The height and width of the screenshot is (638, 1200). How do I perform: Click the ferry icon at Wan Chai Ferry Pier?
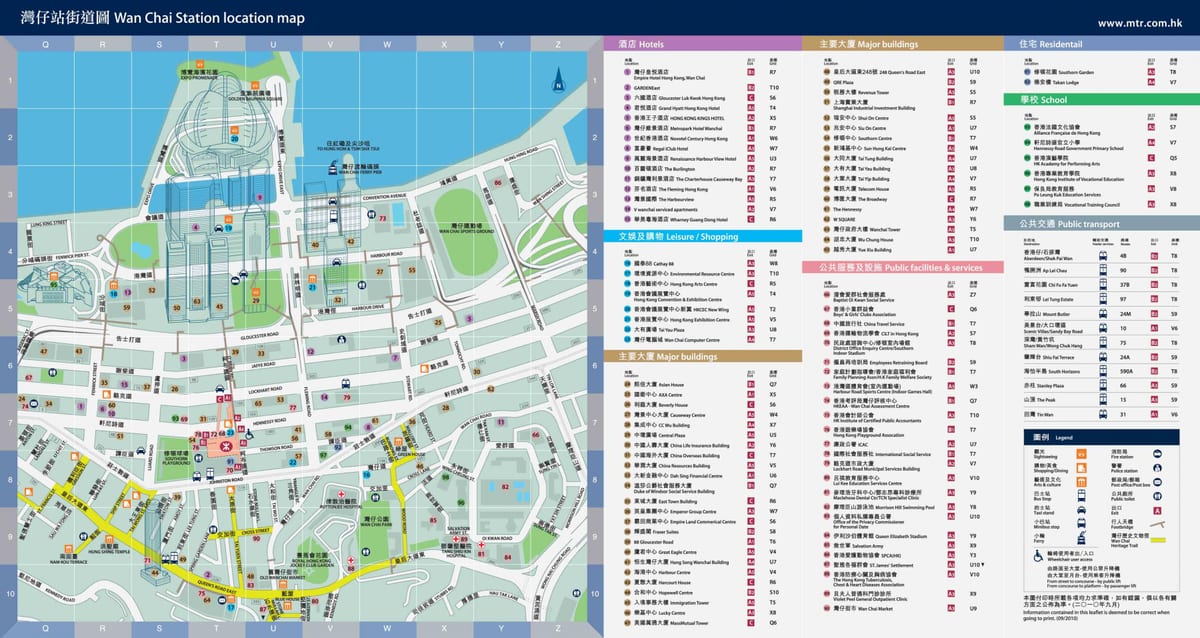[331, 169]
